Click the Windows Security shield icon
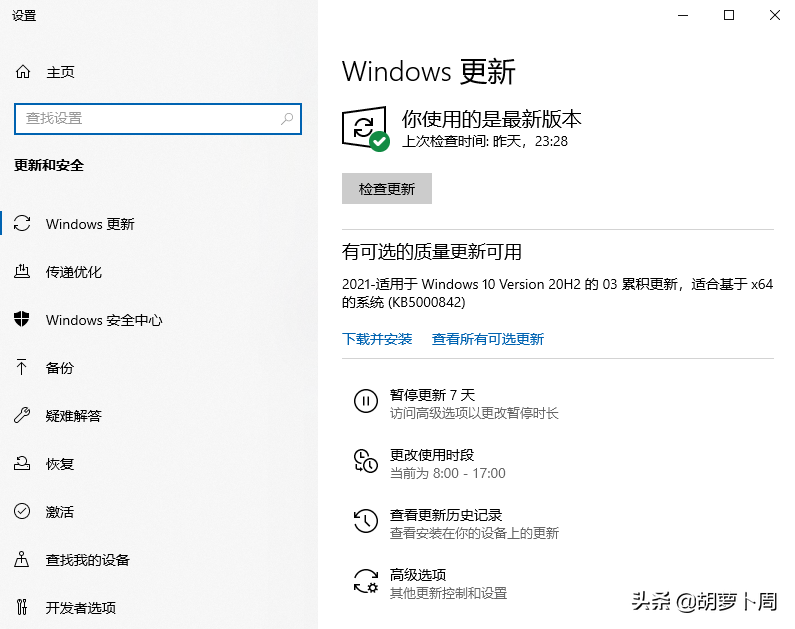 [x=22, y=319]
